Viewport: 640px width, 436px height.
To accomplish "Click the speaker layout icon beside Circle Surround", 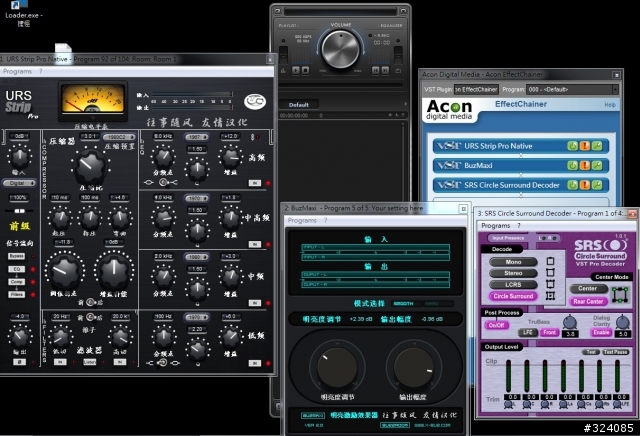I will (550, 296).
